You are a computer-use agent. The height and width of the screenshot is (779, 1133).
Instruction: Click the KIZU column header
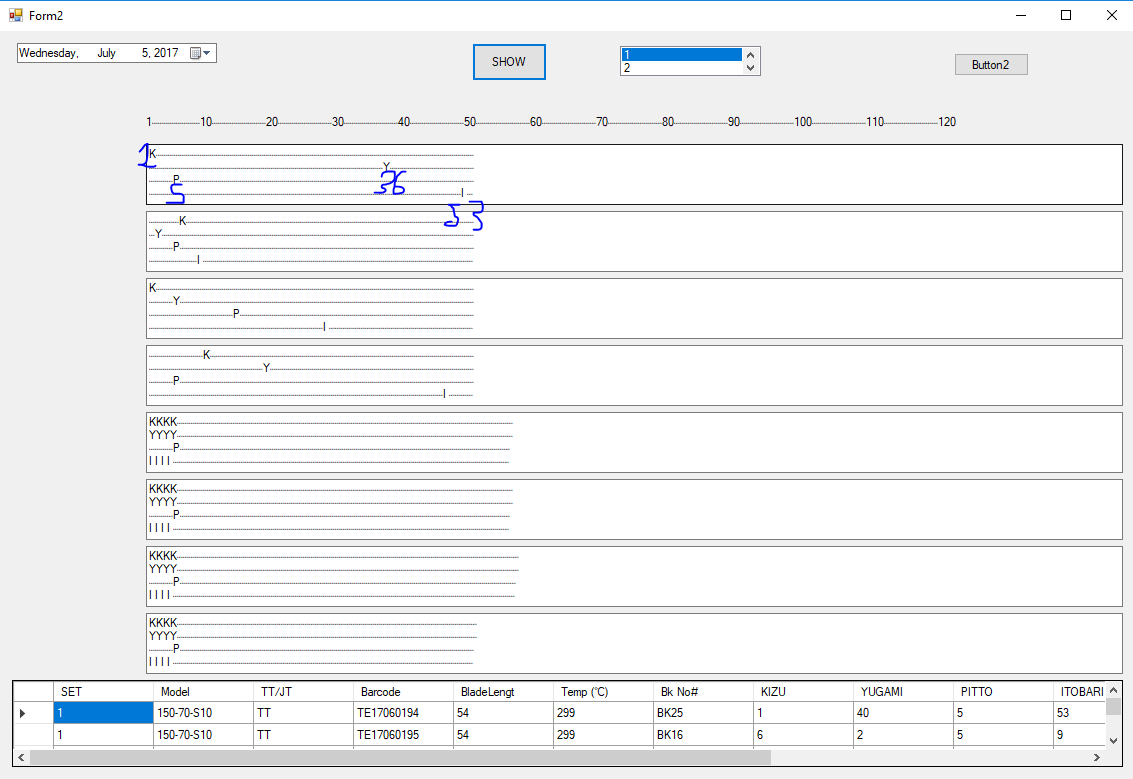[804, 692]
